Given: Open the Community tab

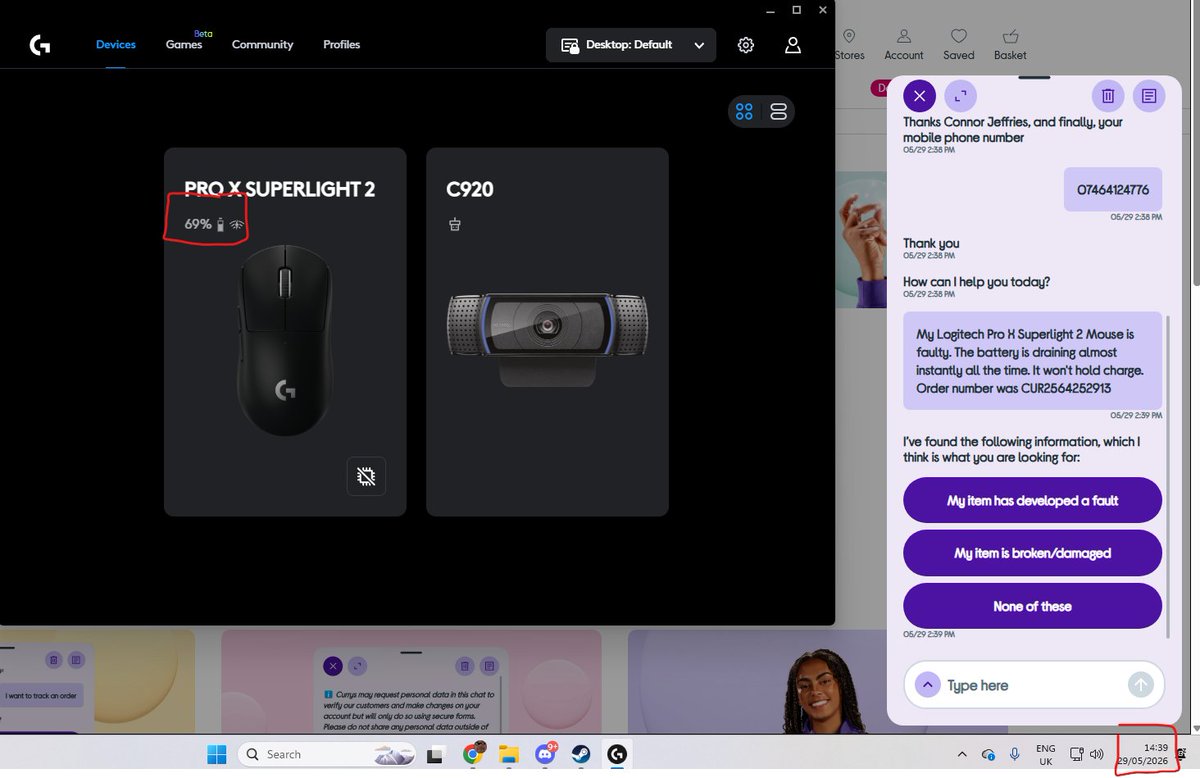Looking at the screenshot, I should [262, 45].
